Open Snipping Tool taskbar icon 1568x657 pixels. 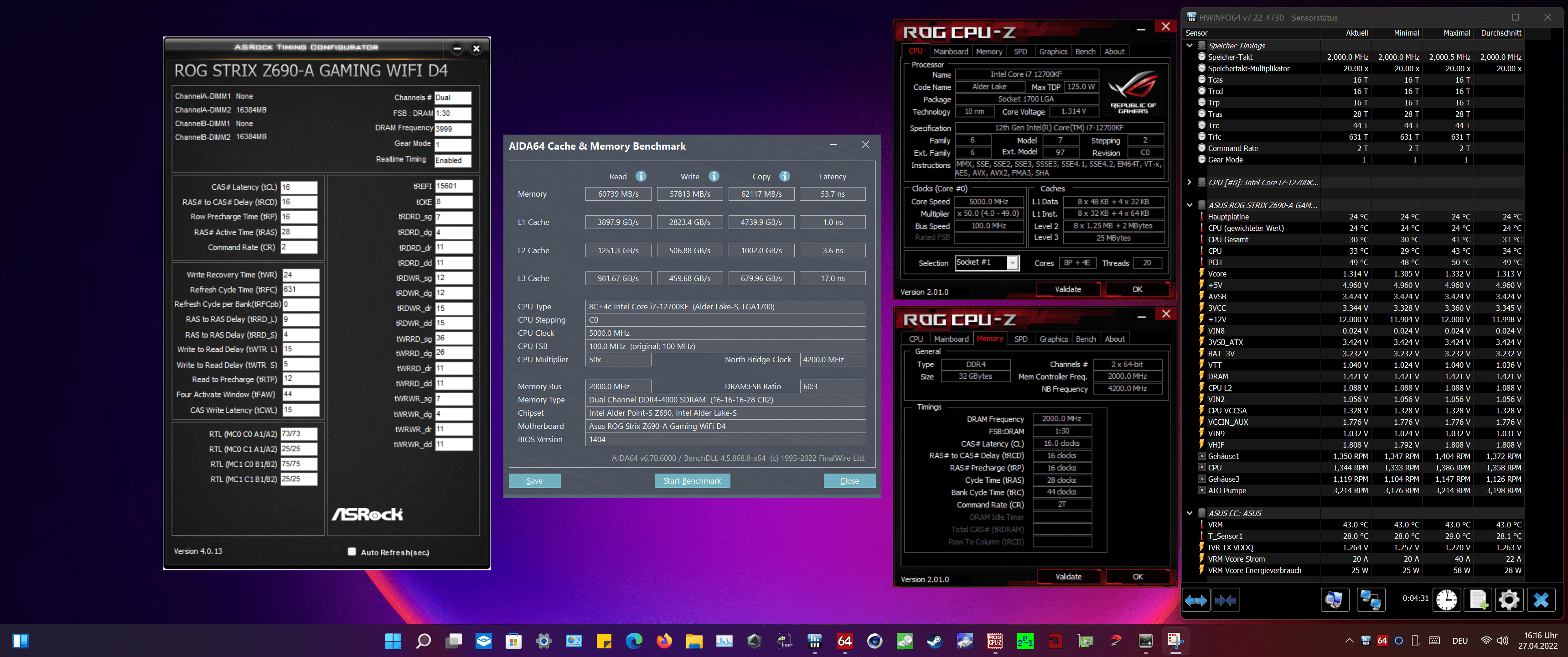click(x=1176, y=641)
